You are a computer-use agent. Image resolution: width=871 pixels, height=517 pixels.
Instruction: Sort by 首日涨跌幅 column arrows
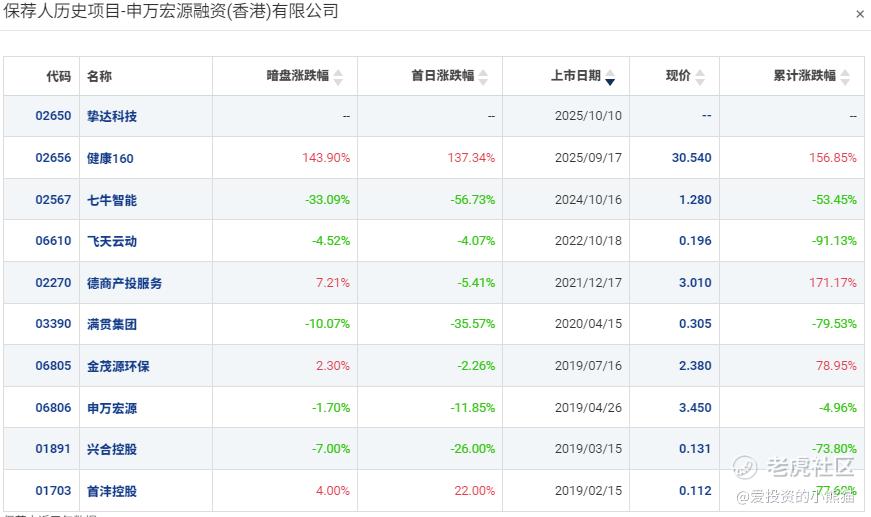point(483,77)
